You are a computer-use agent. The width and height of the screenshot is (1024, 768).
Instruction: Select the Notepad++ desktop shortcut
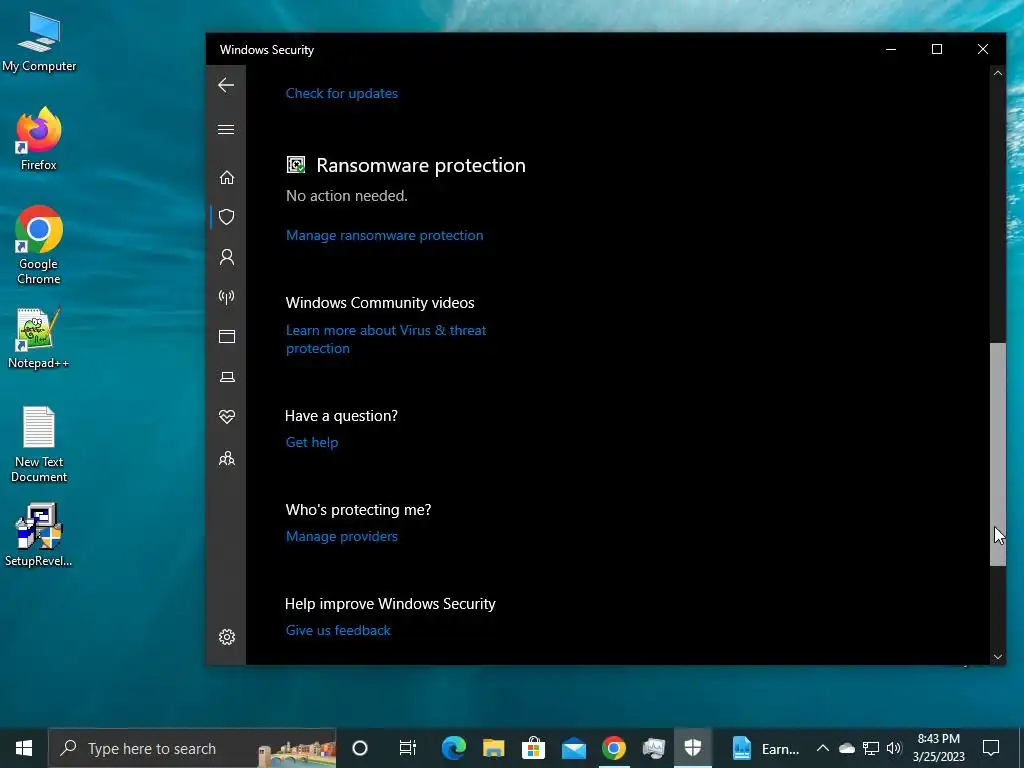pyautogui.click(x=39, y=338)
